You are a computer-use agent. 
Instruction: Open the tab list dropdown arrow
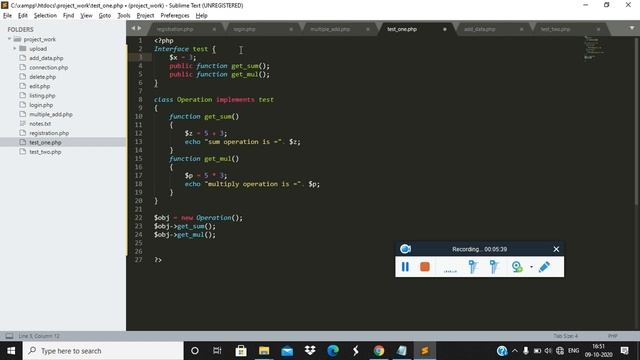[631, 28]
